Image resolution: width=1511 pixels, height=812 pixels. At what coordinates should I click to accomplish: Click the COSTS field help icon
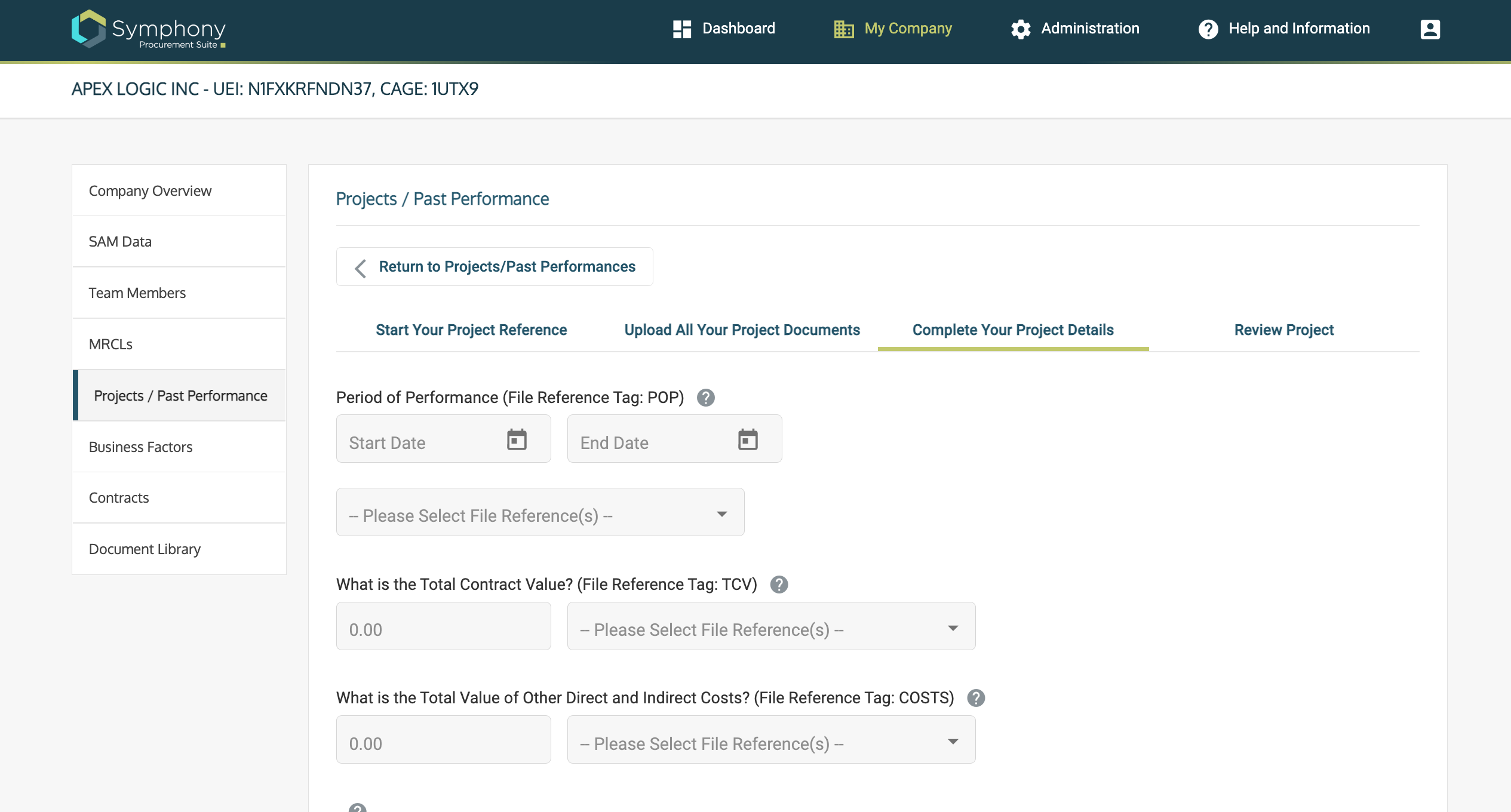point(977,697)
